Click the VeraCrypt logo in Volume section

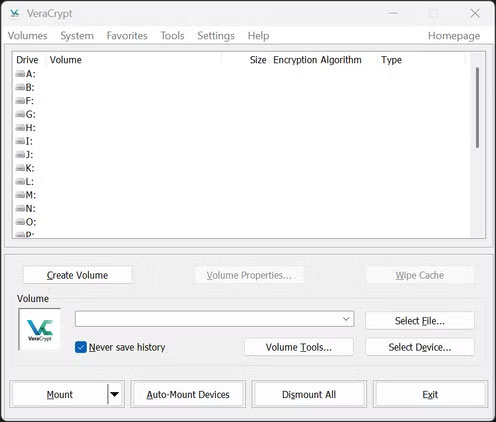(x=40, y=330)
